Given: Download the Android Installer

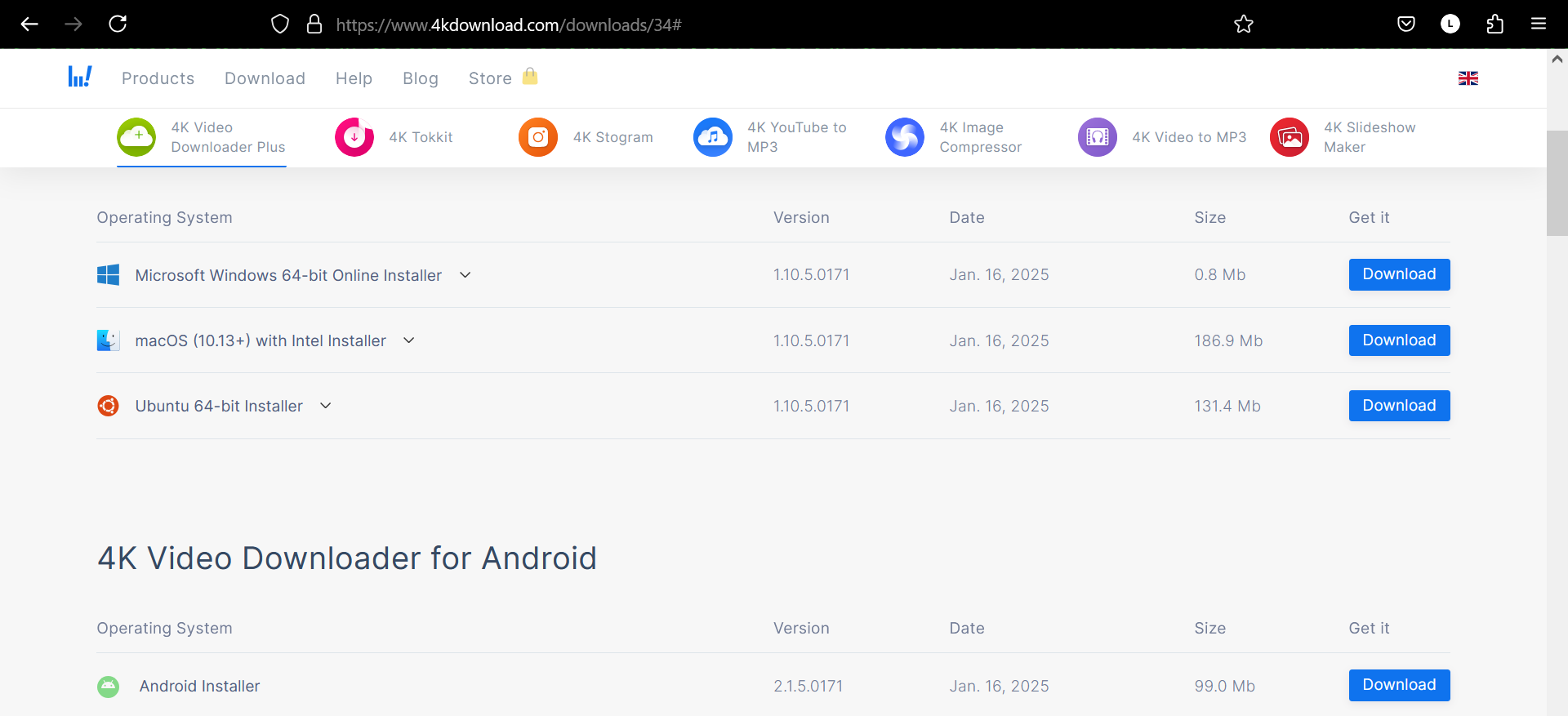Looking at the screenshot, I should point(1399,685).
